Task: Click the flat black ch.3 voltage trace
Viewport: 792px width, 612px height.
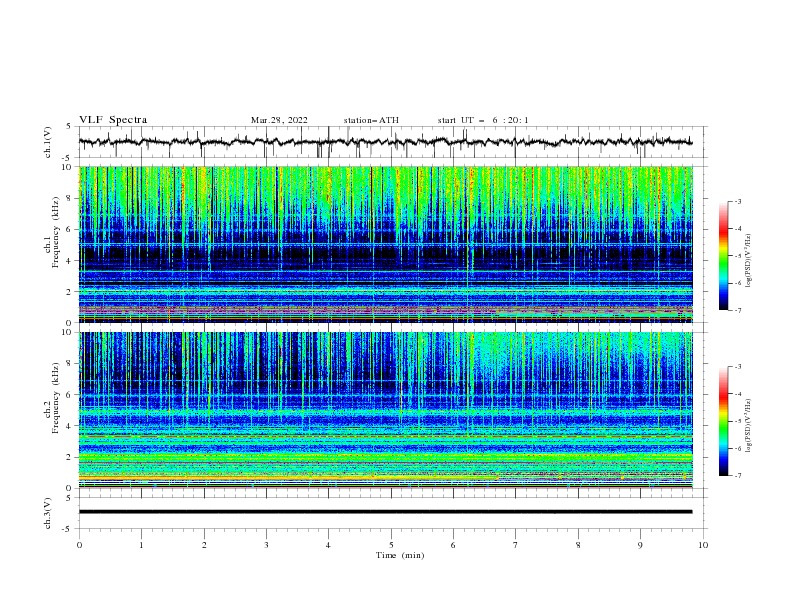Action: point(385,512)
